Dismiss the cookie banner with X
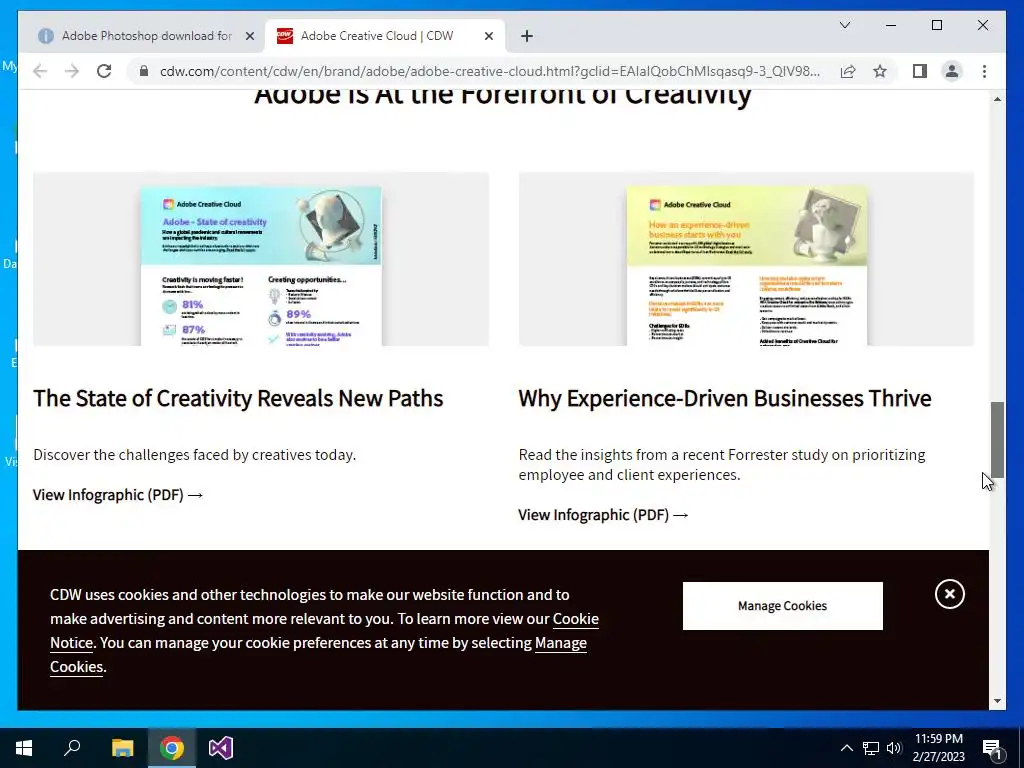Image resolution: width=1024 pixels, height=768 pixels. [949, 594]
